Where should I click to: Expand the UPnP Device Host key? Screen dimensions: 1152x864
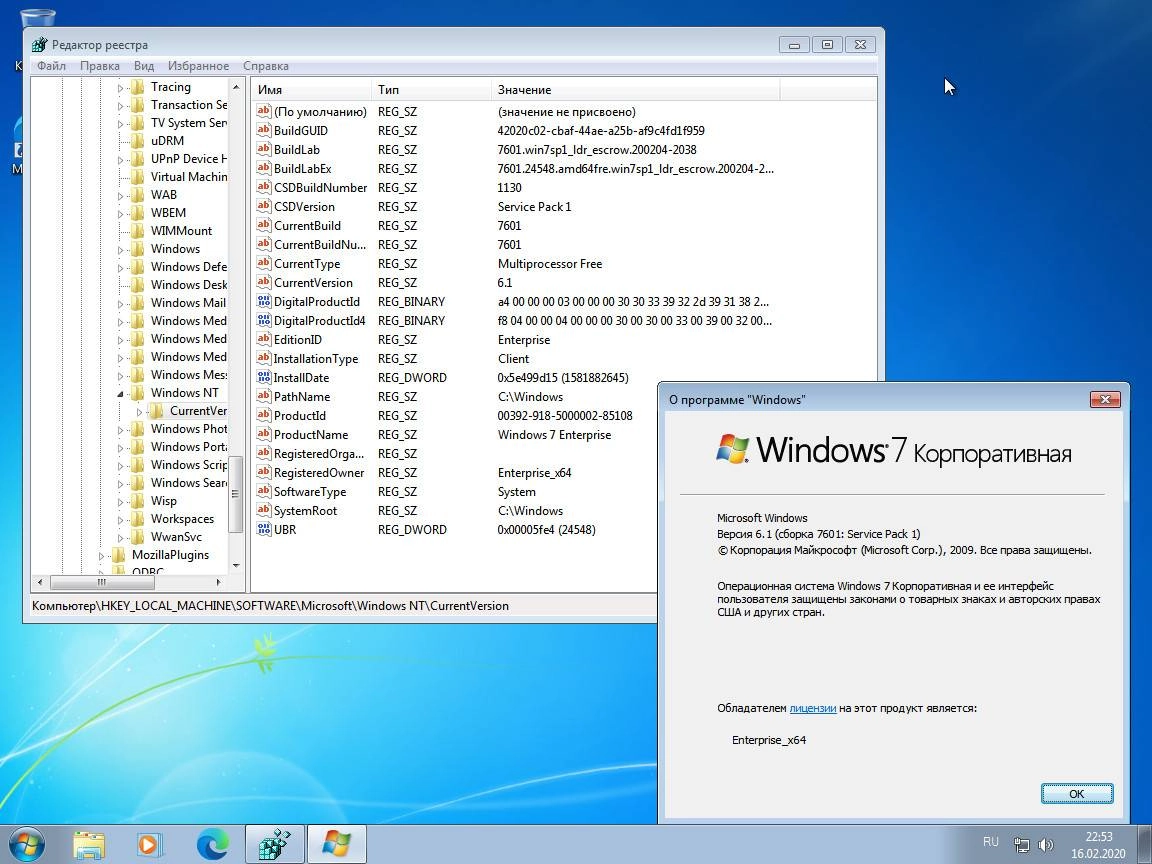[120, 159]
